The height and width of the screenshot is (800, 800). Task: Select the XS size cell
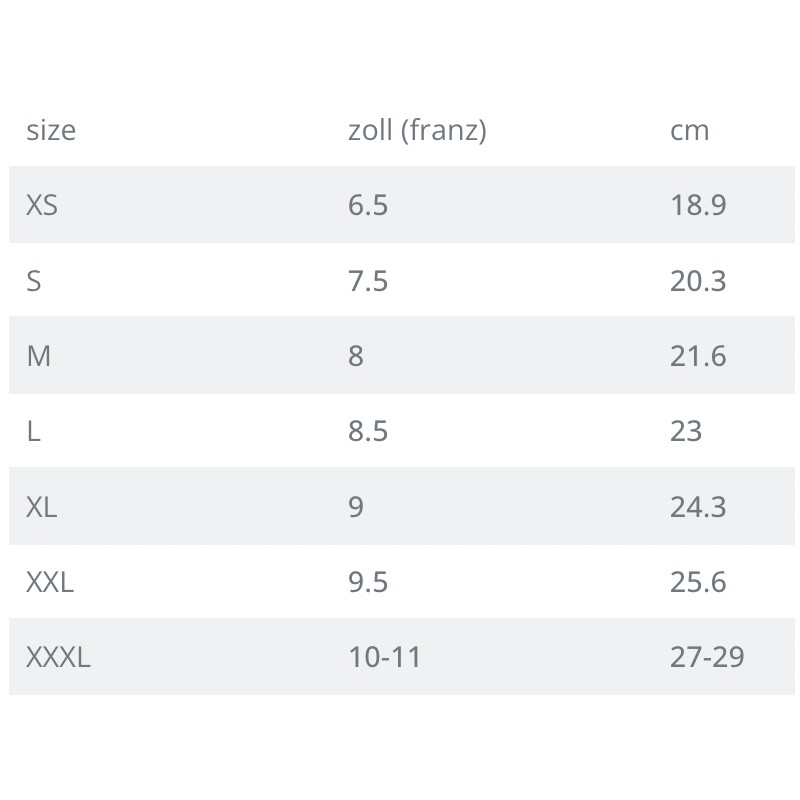click(x=42, y=205)
